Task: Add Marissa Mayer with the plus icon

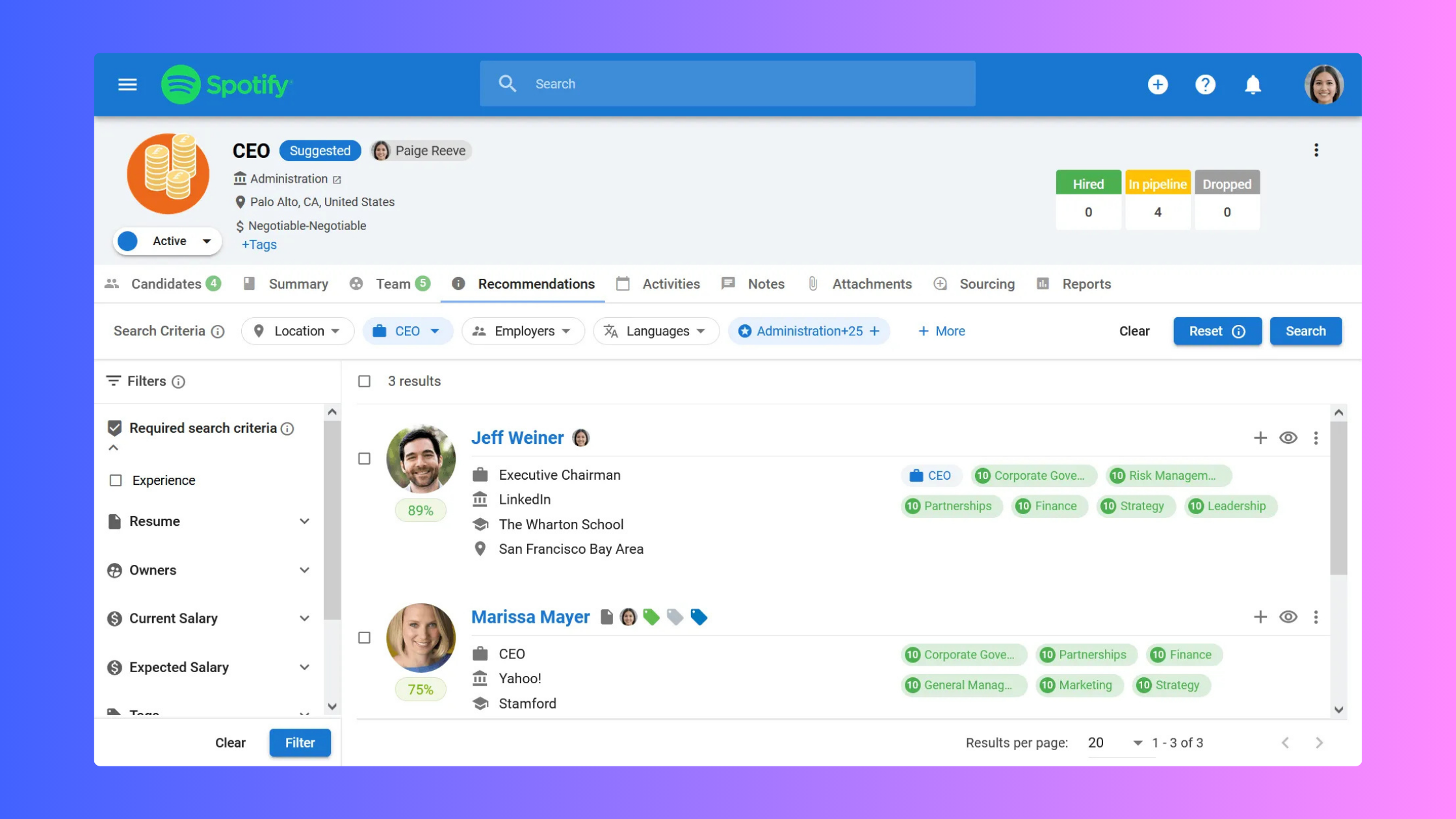Action: coord(1260,617)
